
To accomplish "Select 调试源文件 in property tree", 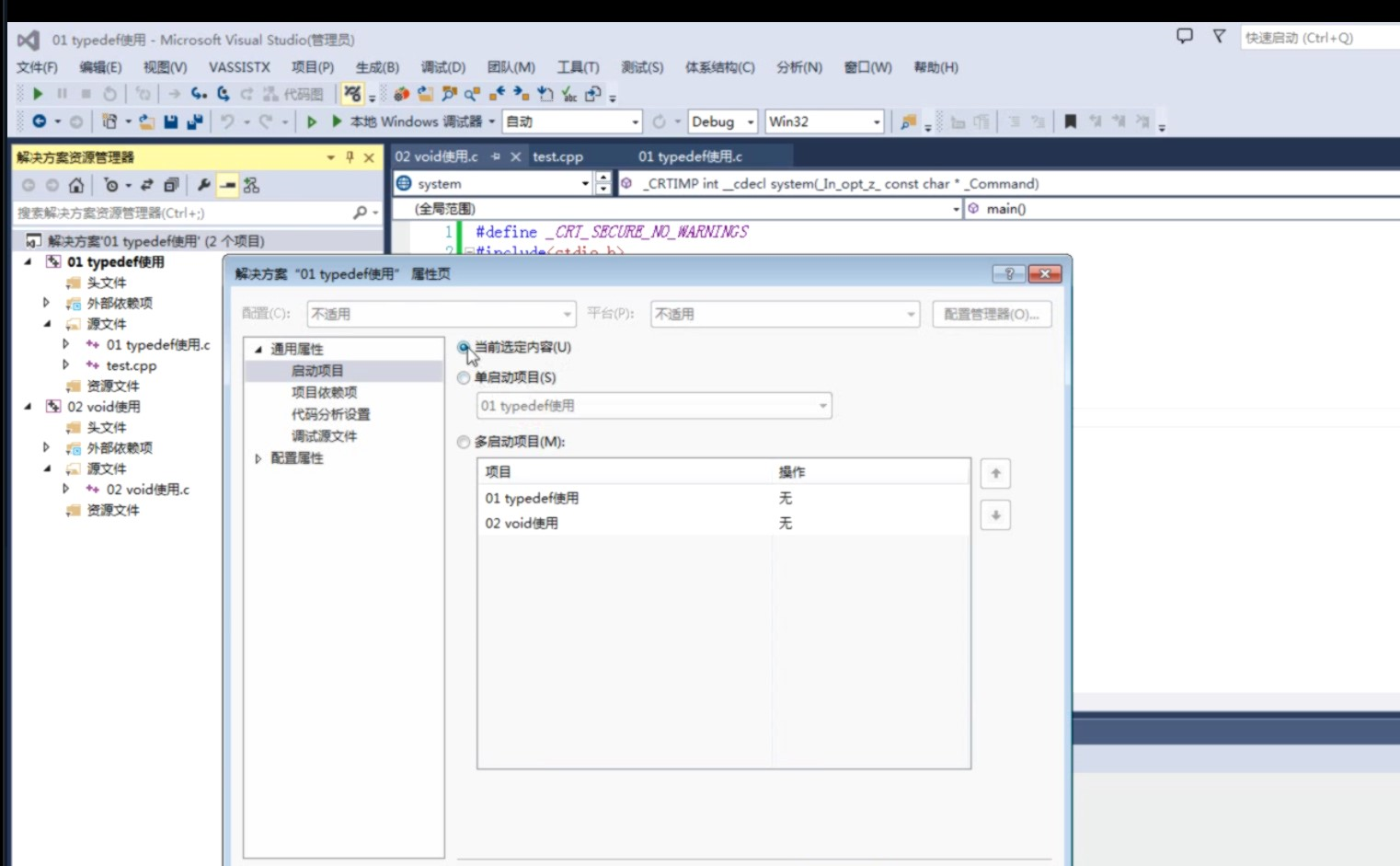I will tap(325, 436).
